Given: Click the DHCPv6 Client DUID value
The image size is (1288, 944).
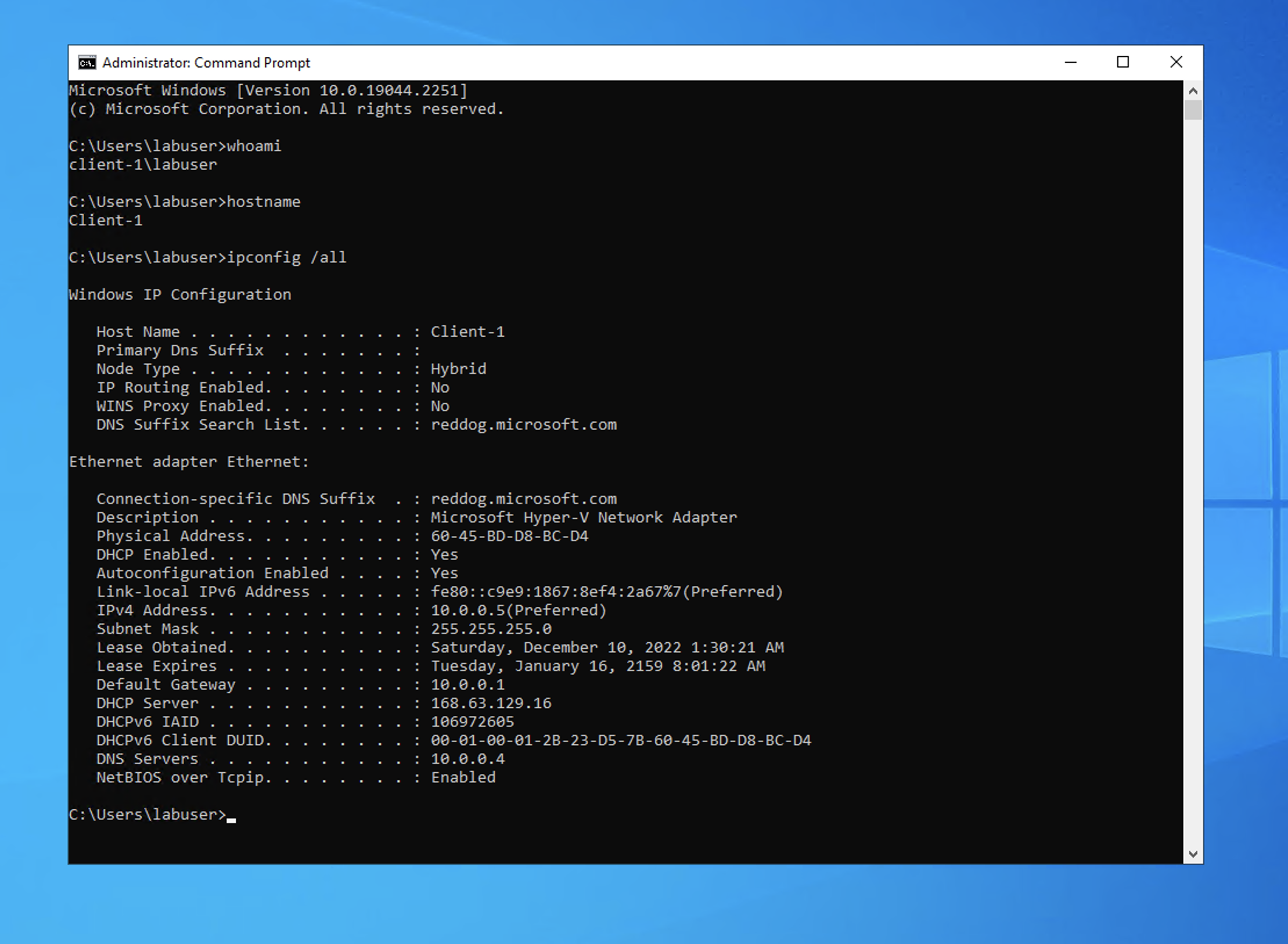Looking at the screenshot, I should point(621,741).
